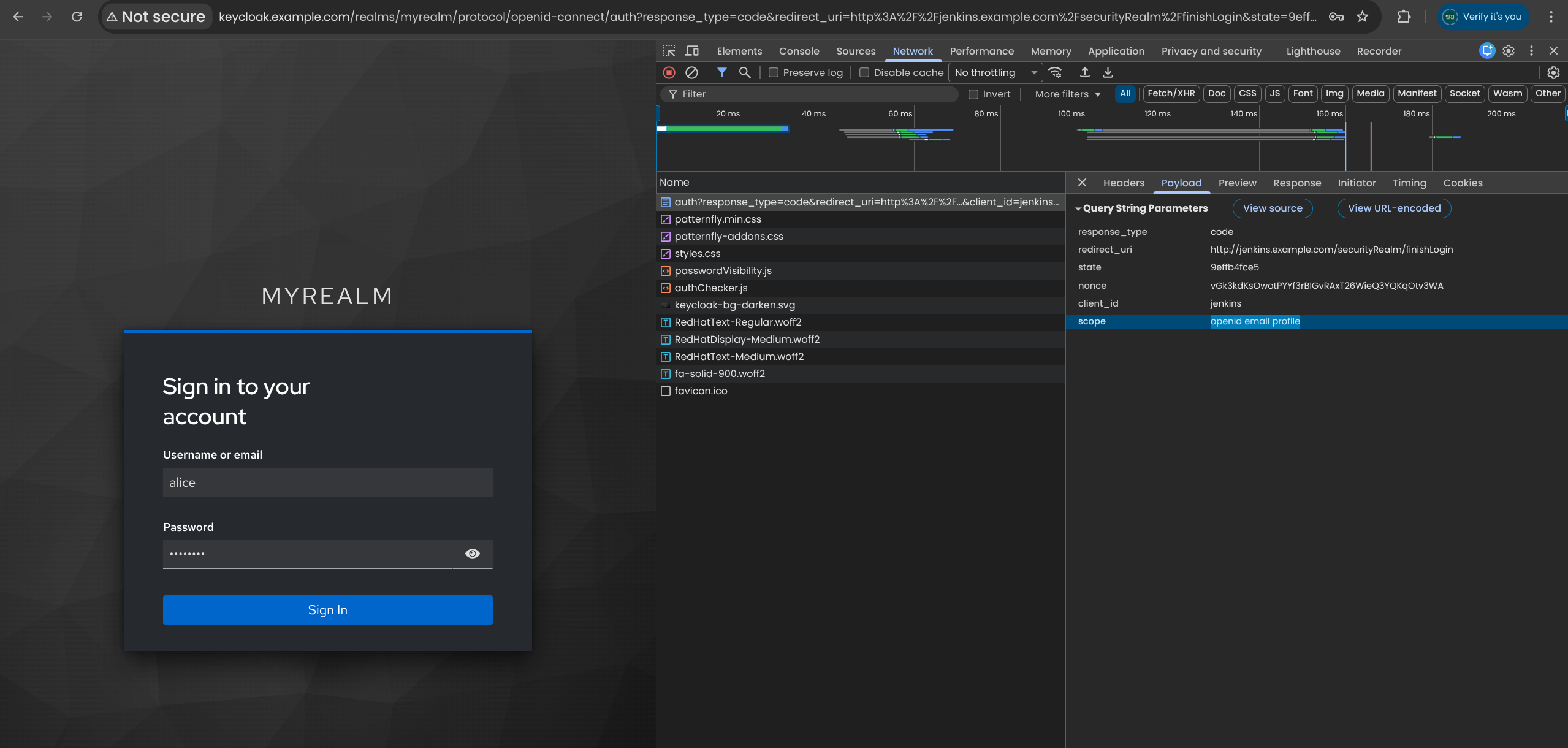
Task: Clear the network log
Action: coord(691,72)
